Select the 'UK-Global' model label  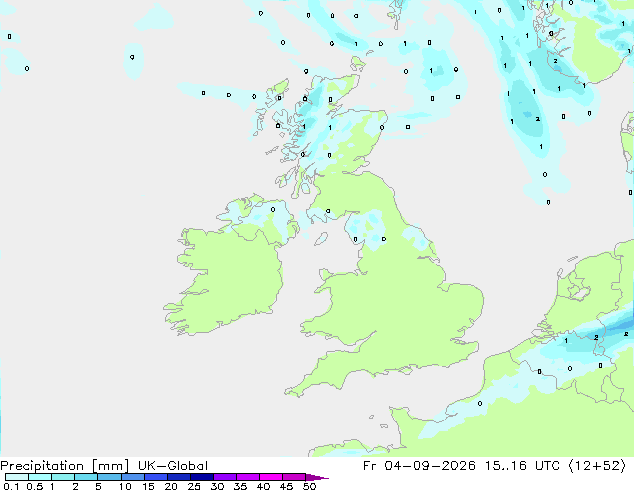(x=173, y=466)
